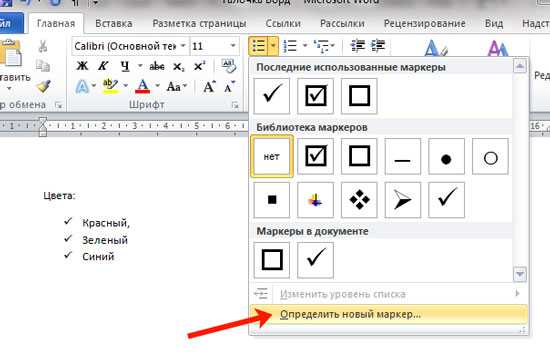
Task: Select checkmark marker under document markers
Action: (315, 260)
